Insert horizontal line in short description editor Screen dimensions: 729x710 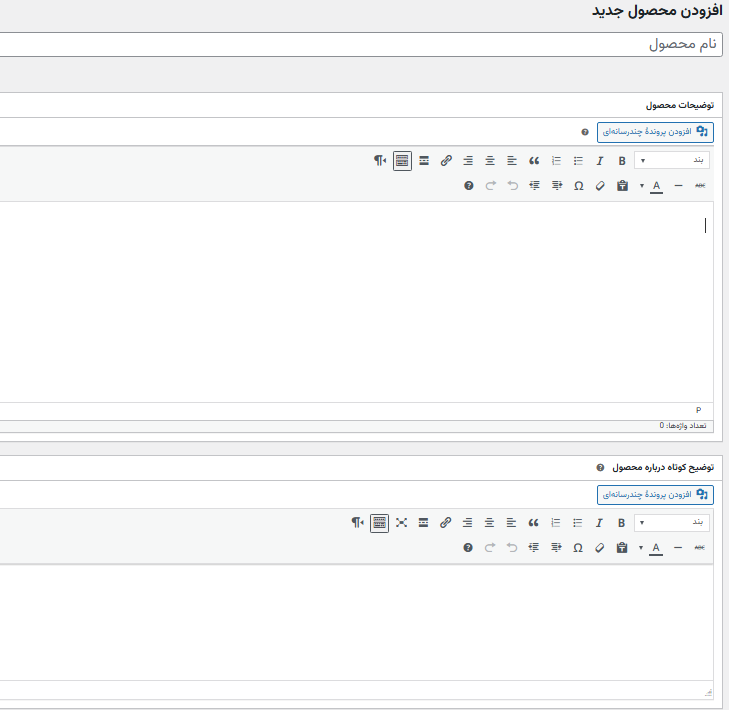coord(678,548)
